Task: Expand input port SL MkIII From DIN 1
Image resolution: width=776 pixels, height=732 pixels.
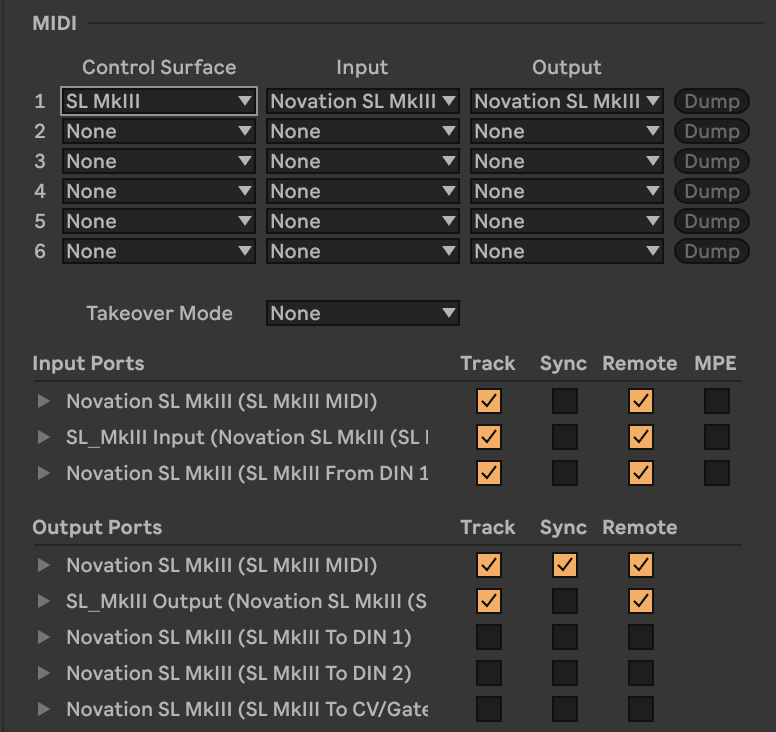Action: click(x=44, y=473)
